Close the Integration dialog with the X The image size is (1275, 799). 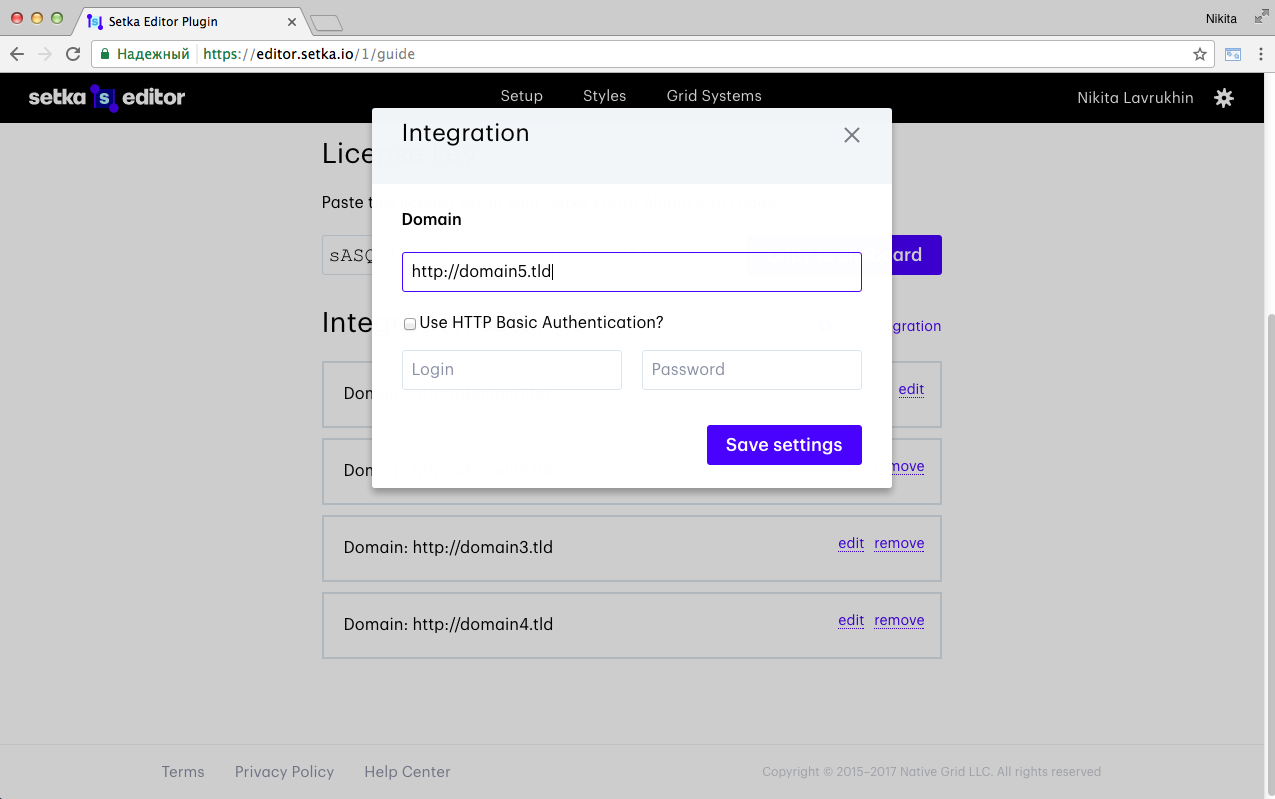(852, 135)
